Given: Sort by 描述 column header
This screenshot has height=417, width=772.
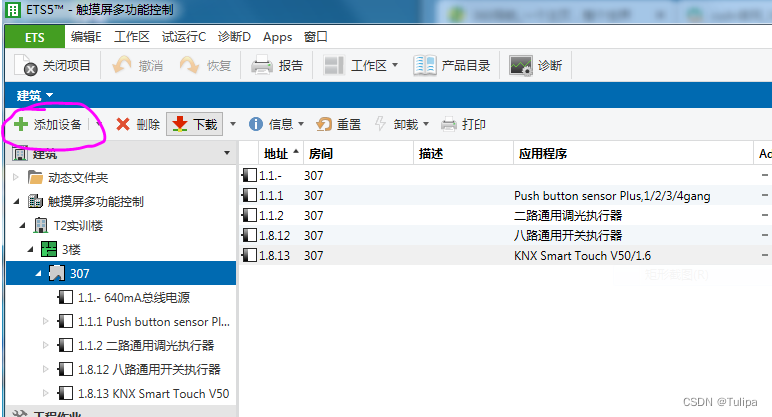Looking at the screenshot, I should coord(463,154).
